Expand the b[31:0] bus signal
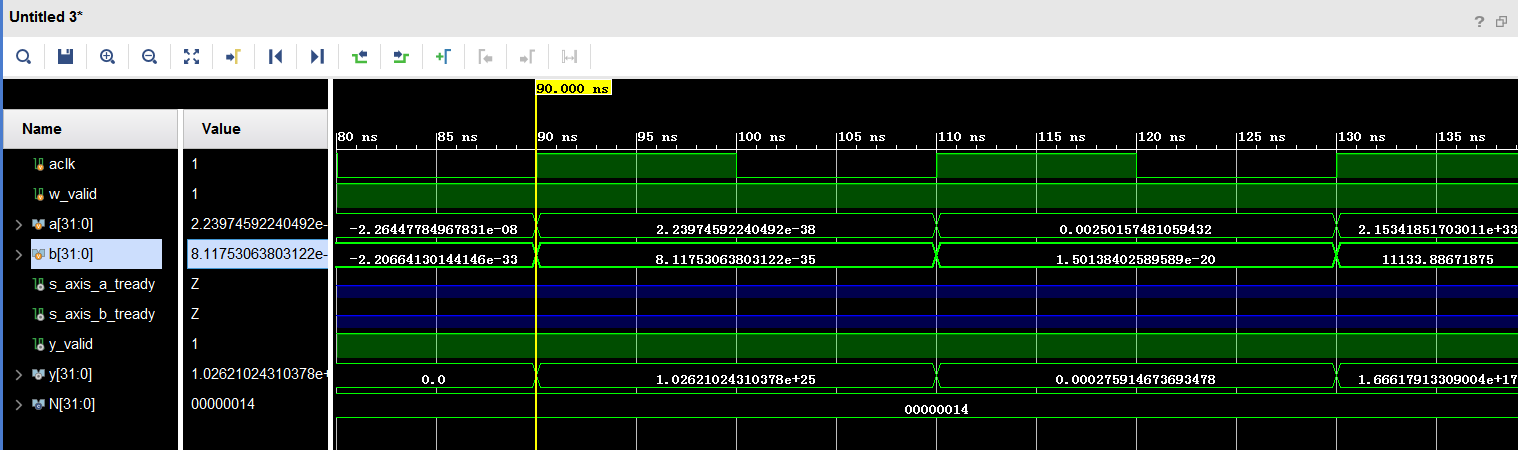 click(x=19, y=254)
